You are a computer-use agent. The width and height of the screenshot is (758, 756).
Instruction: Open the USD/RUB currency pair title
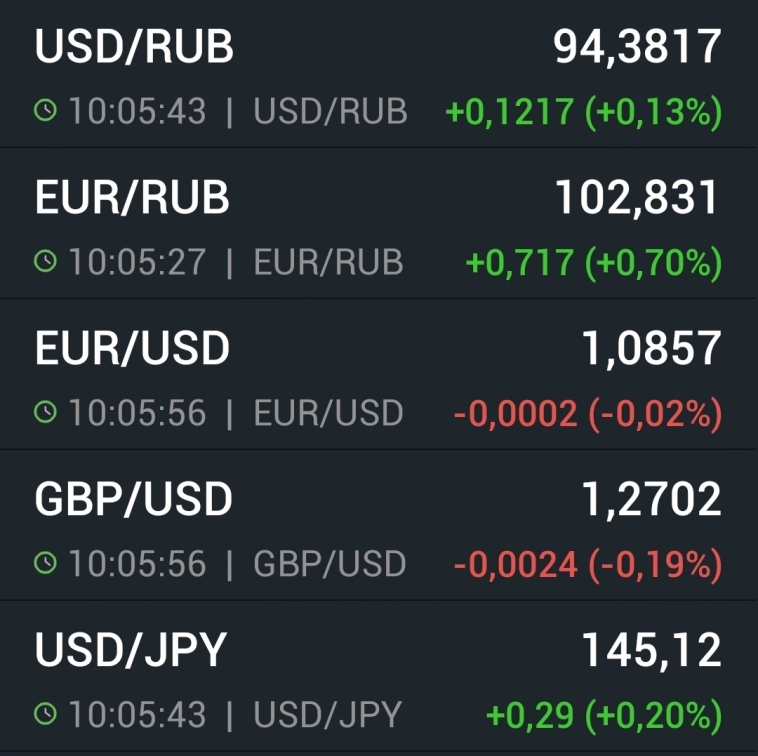coord(134,47)
